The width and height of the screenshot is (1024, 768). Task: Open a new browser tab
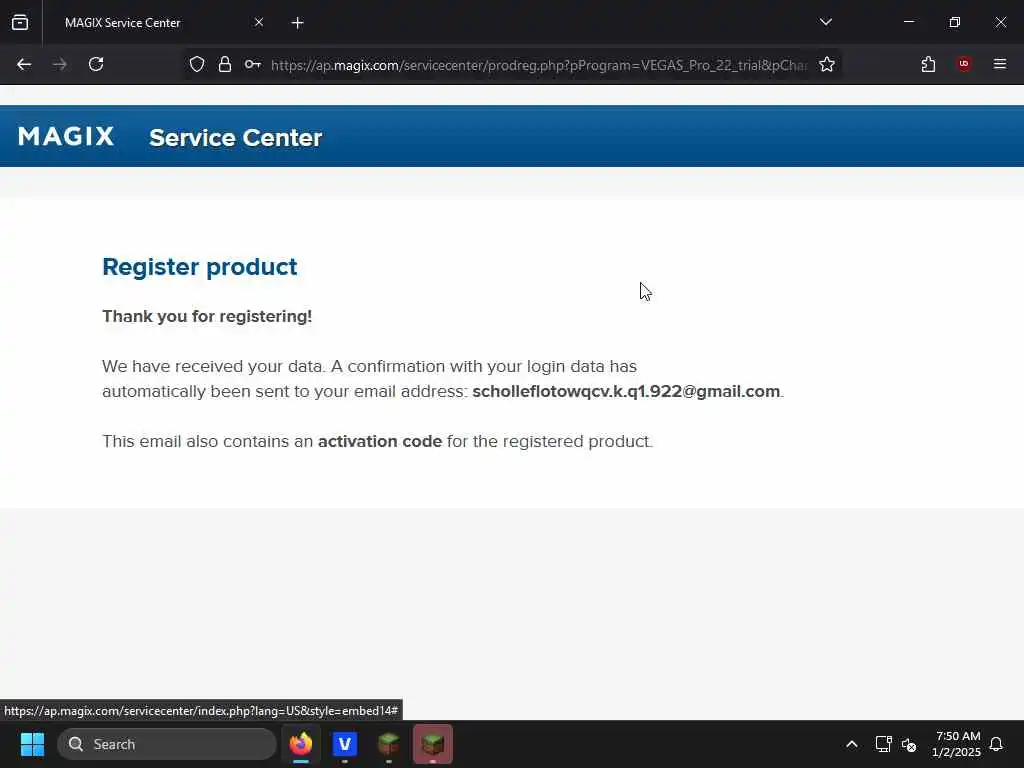point(297,23)
